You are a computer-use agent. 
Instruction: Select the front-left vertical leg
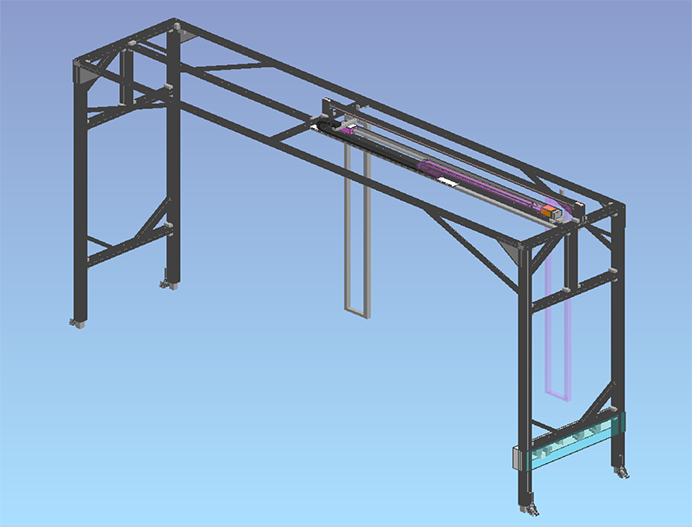(80, 200)
